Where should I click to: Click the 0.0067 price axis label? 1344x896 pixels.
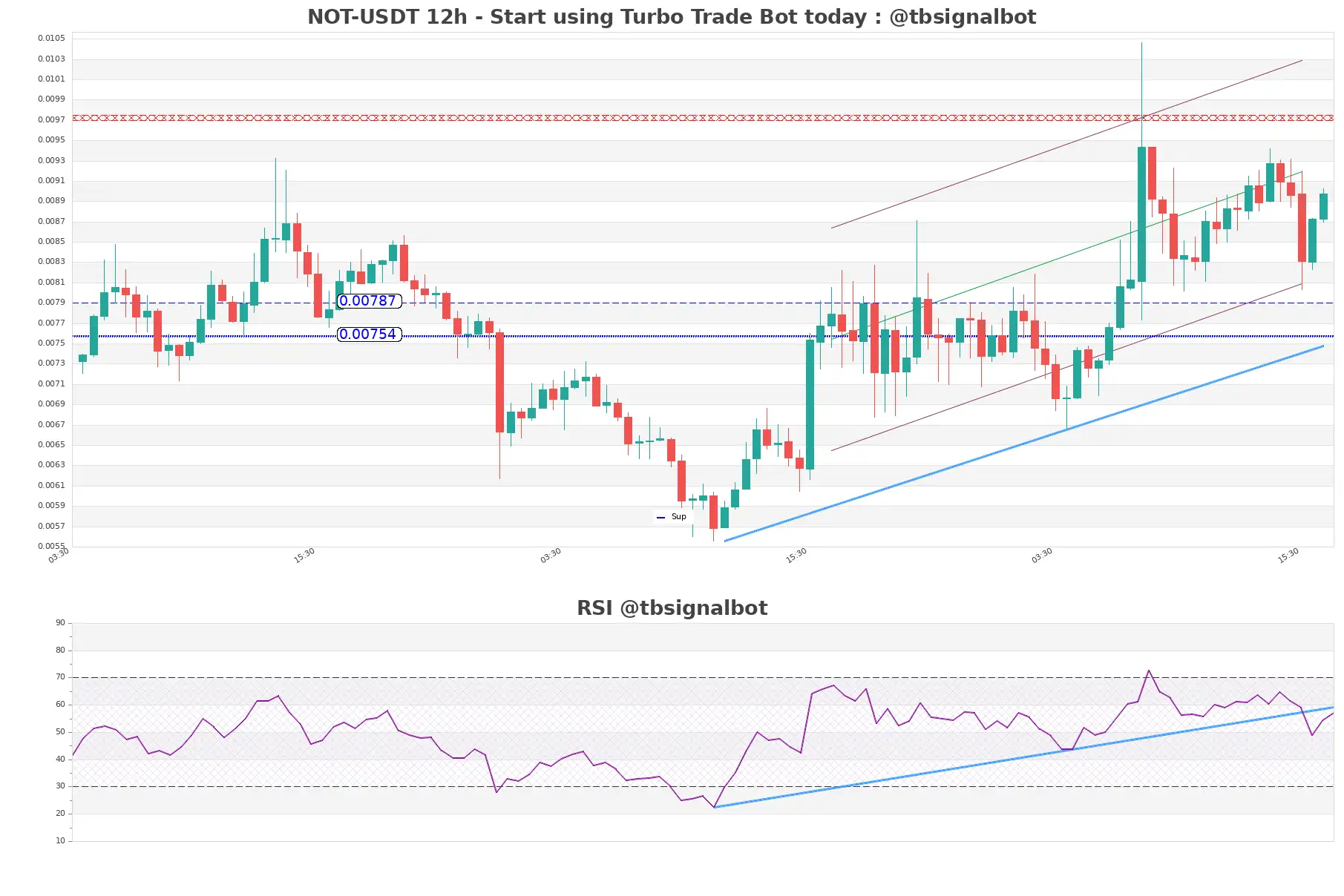(x=51, y=424)
